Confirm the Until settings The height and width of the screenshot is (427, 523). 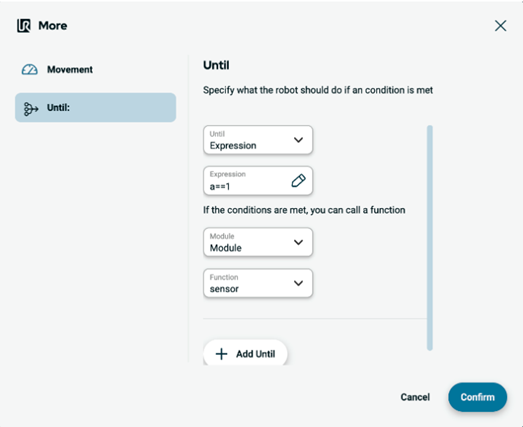click(477, 397)
